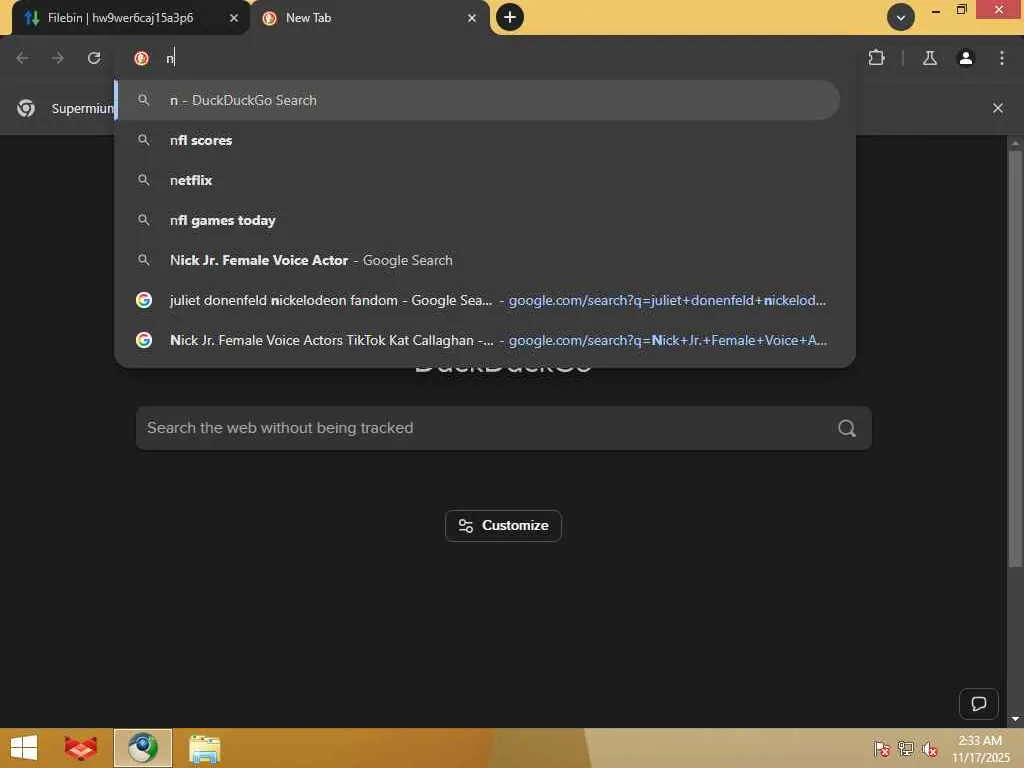Dismiss the Supermium infobar with X
This screenshot has height=768, width=1024.
click(997, 108)
